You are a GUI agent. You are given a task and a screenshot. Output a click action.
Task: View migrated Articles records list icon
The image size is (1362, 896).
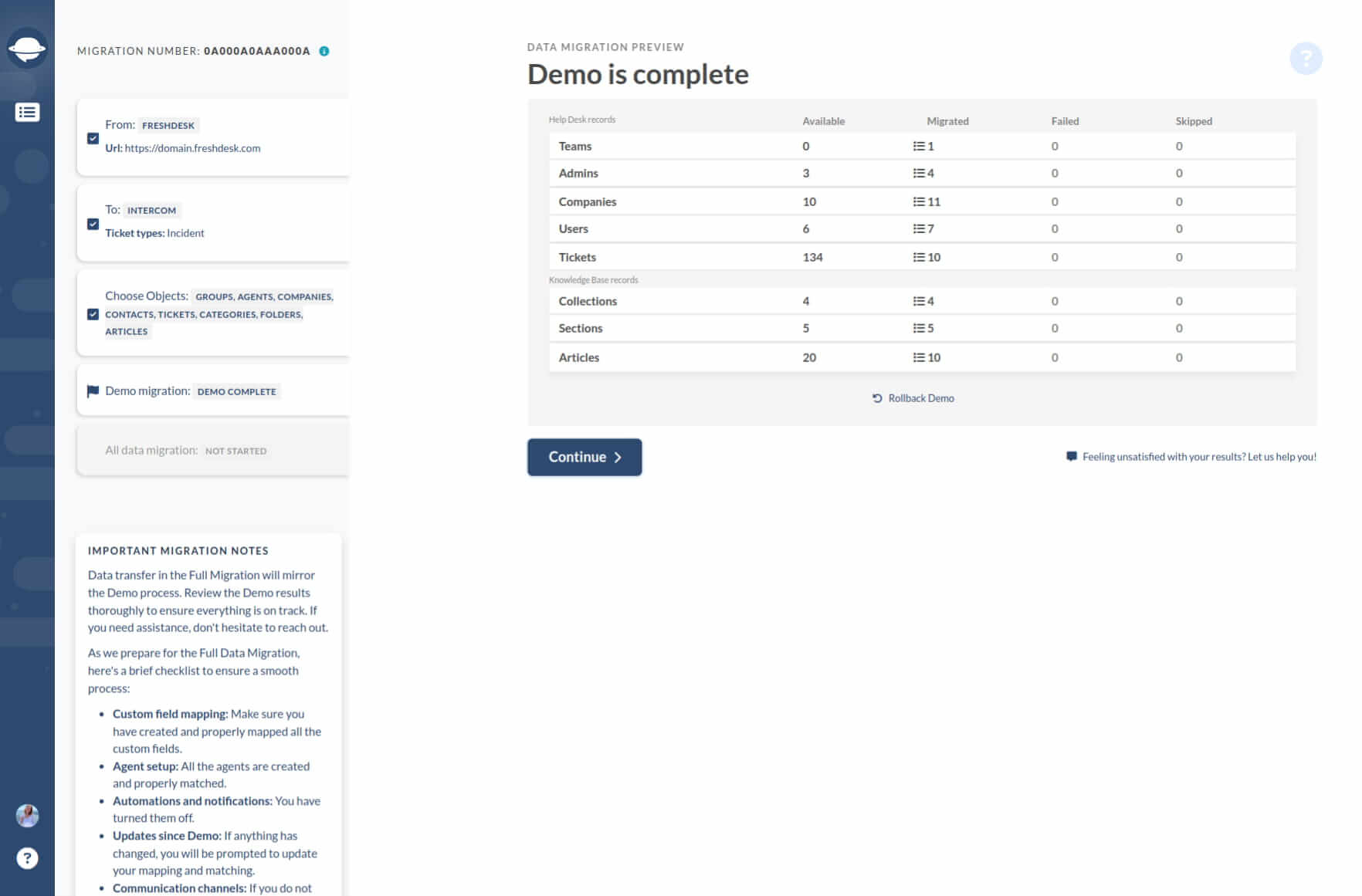918,357
